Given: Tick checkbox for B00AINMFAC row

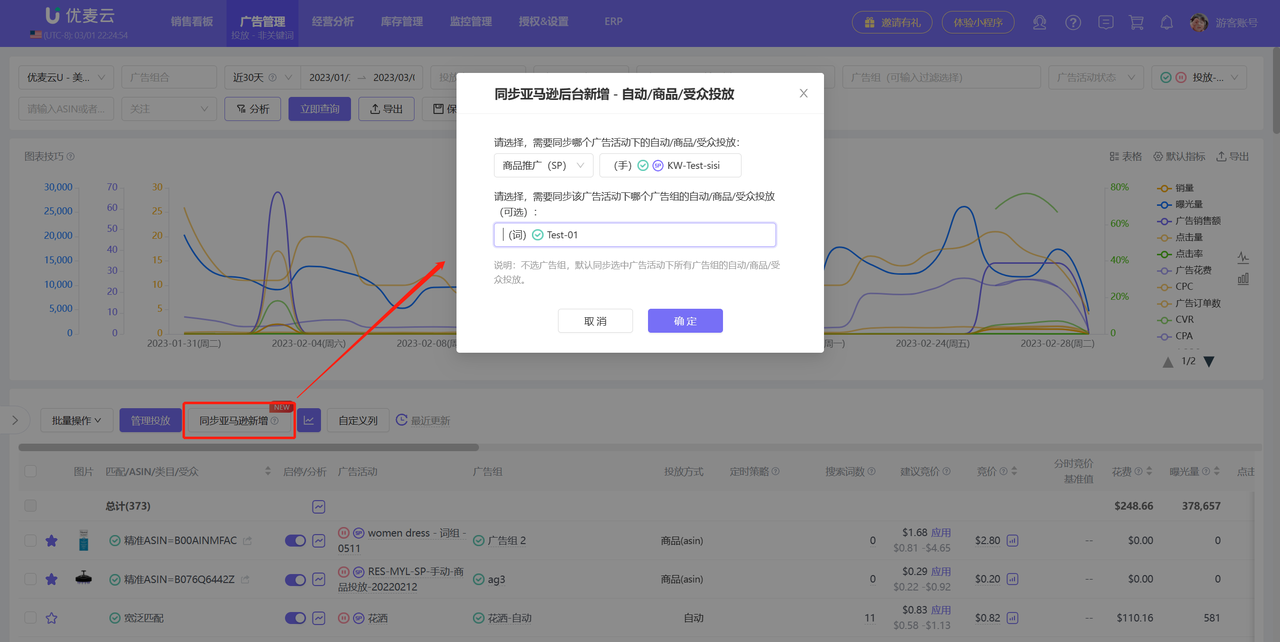Looking at the screenshot, I should (30, 541).
